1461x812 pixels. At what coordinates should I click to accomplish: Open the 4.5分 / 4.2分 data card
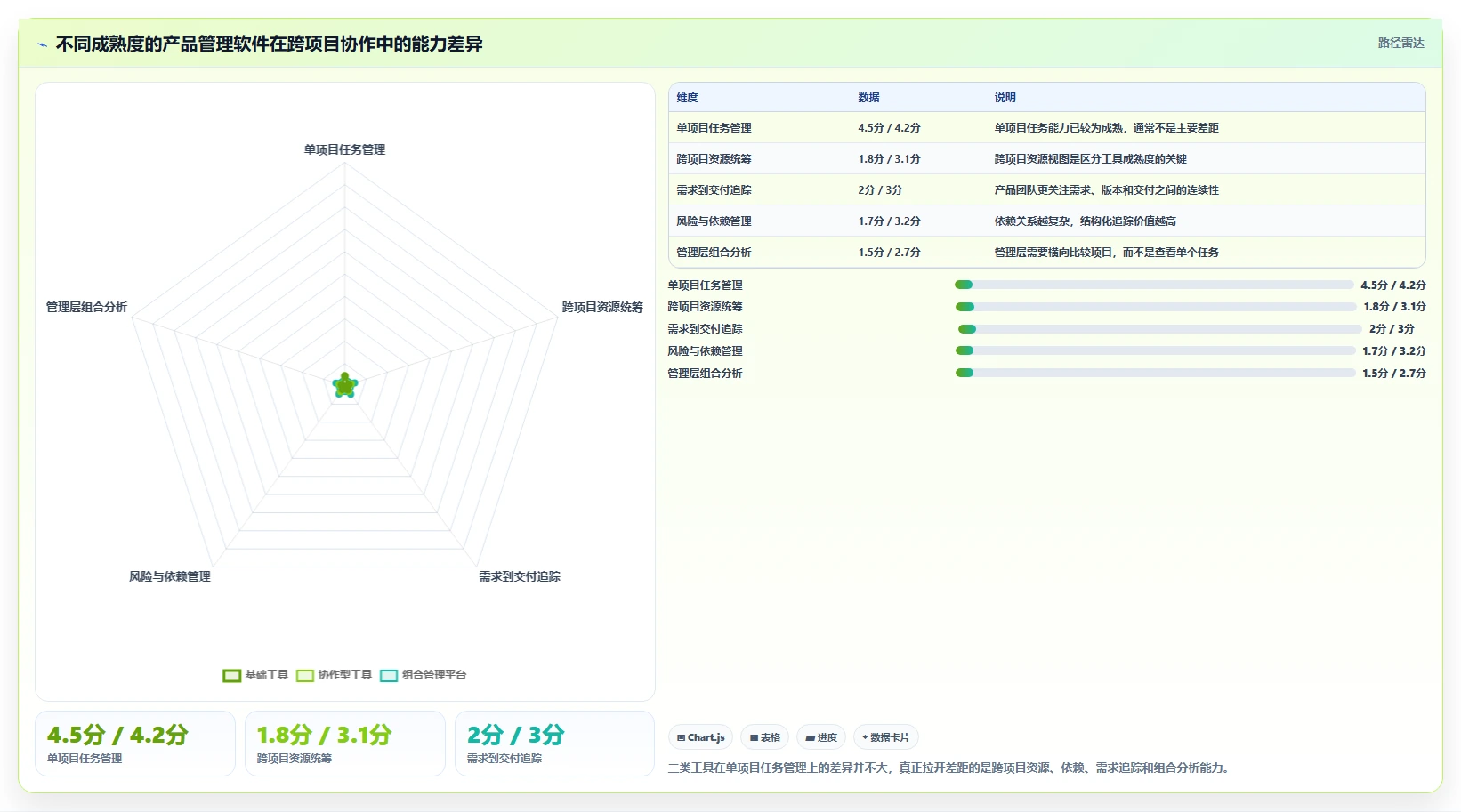click(135, 744)
